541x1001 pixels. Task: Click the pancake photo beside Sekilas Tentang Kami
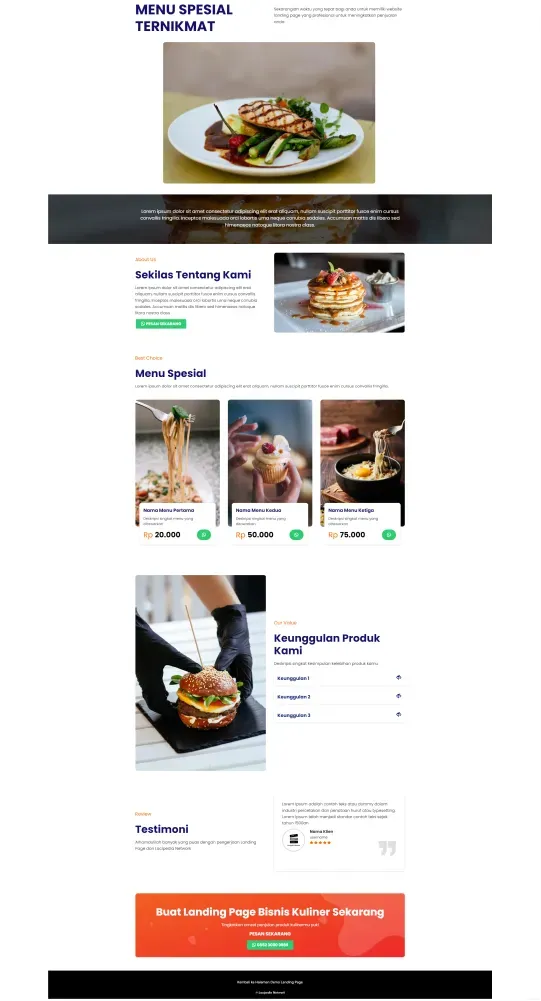[x=339, y=292]
